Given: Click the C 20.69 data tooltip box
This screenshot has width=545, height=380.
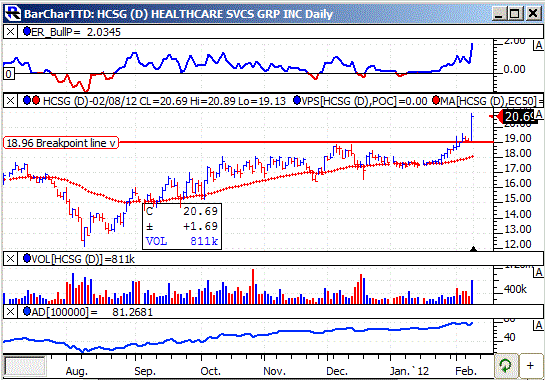Looking at the screenshot, I should point(182,226).
